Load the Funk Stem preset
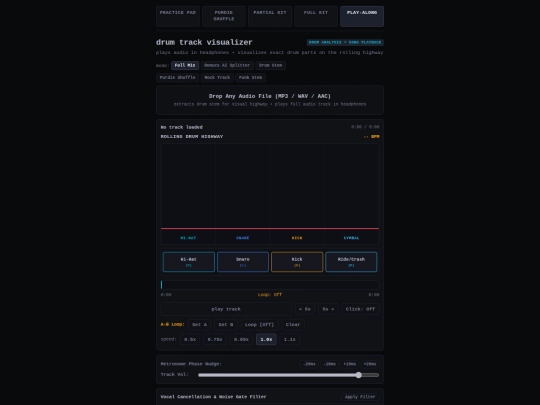The height and width of the screenshot is (405, 540). point(250,77)
